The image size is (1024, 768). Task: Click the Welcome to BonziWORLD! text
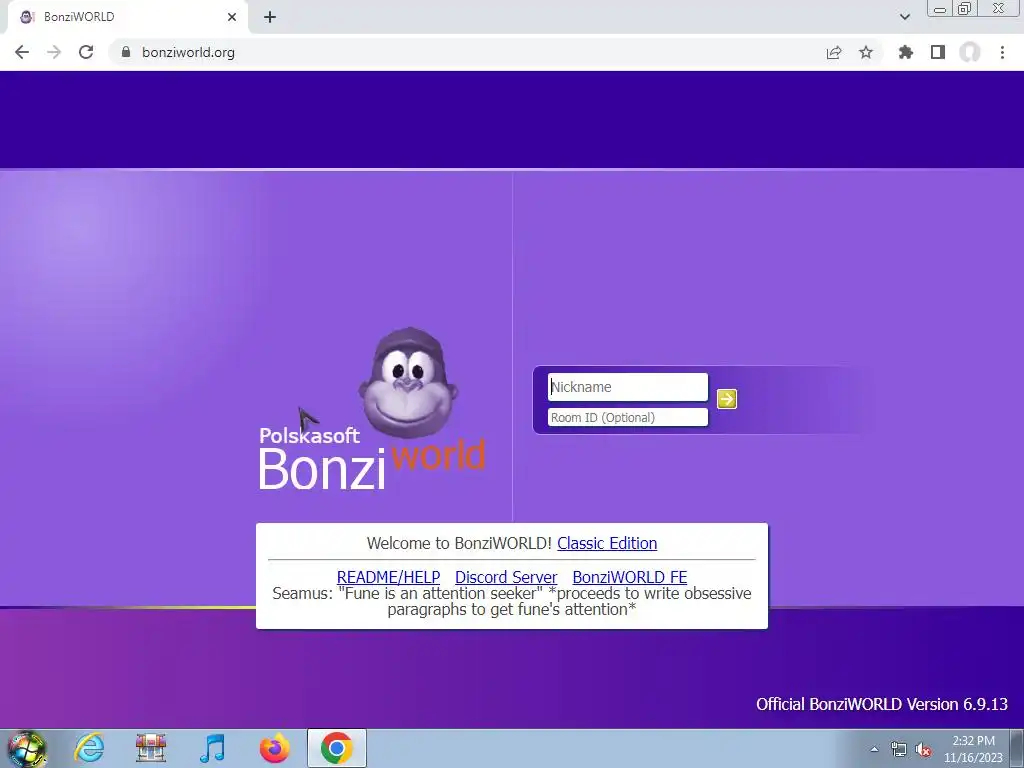(459, 543)
